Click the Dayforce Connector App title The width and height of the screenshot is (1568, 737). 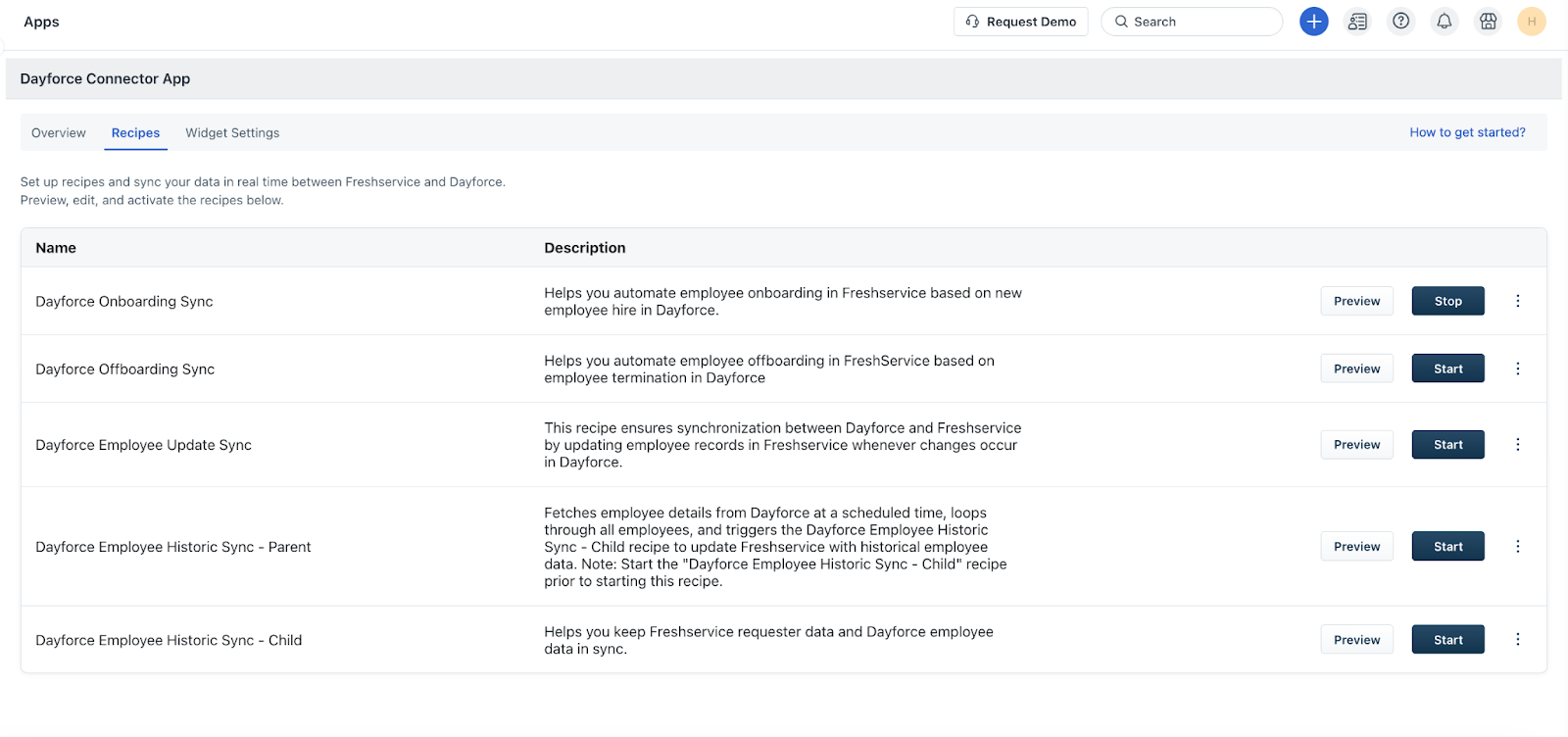(105, 78)
